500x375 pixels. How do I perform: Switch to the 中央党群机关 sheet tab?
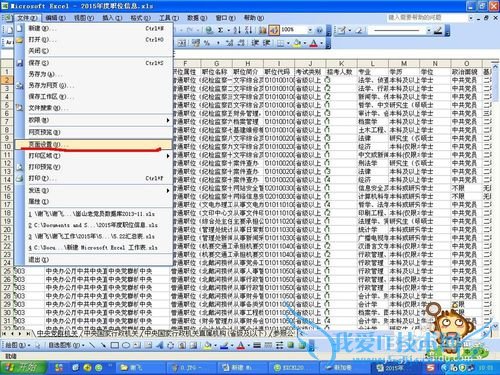pos(57,333)
